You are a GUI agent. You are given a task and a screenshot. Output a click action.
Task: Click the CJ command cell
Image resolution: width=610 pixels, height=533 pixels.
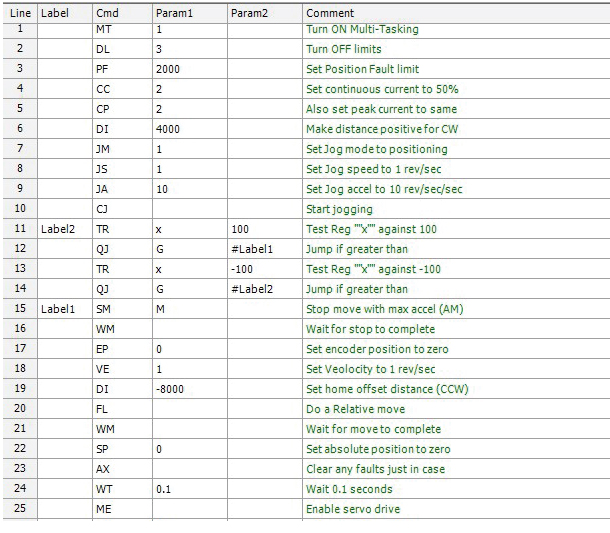click(123, 209)
